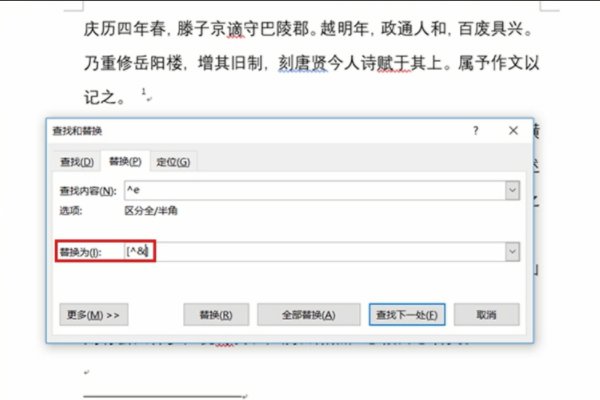This screenshot has width=600, height=400.
Task: Click the 取消 button
Action: click(487, 315)
